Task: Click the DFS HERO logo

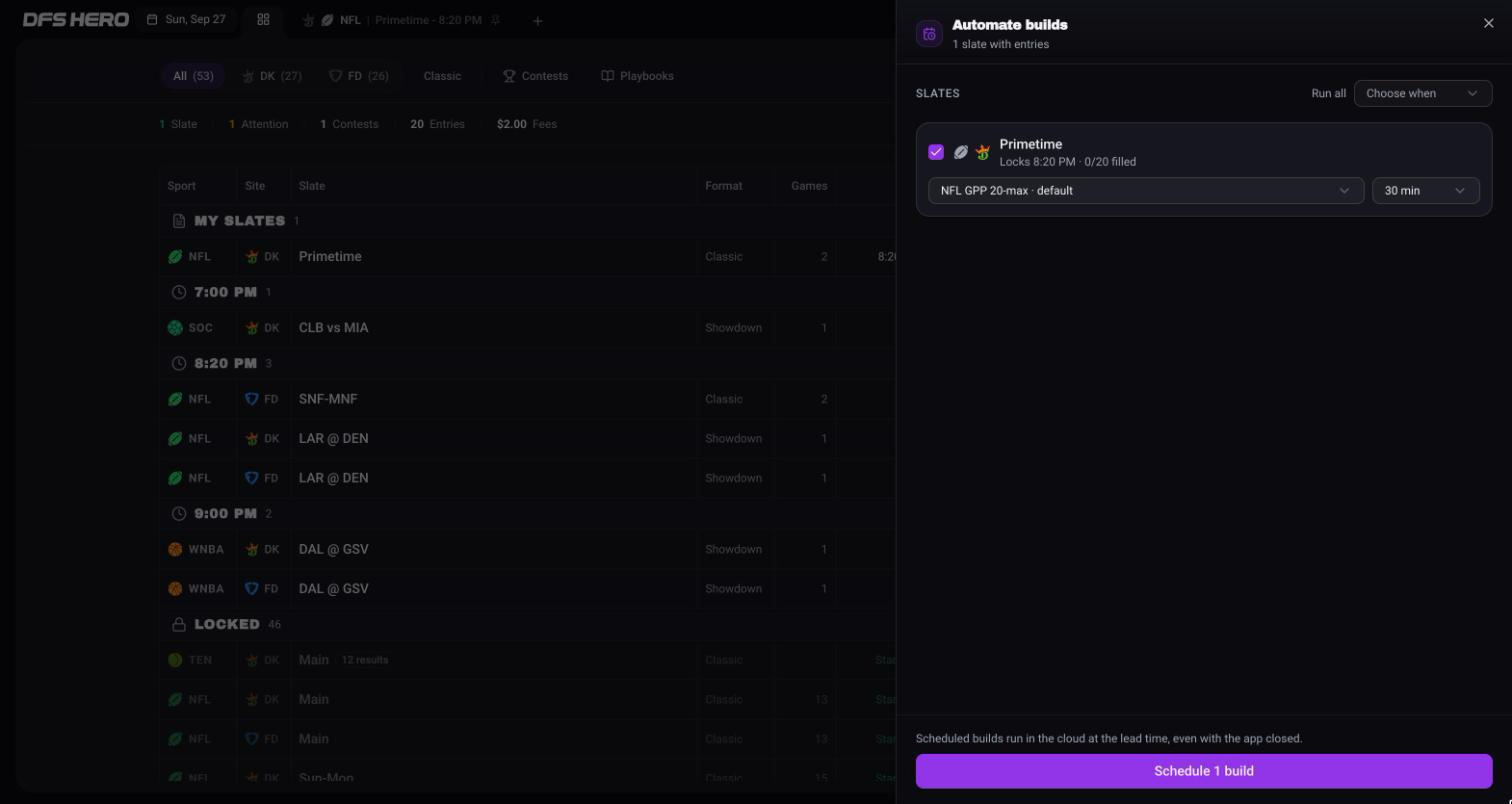Action: 76,20
